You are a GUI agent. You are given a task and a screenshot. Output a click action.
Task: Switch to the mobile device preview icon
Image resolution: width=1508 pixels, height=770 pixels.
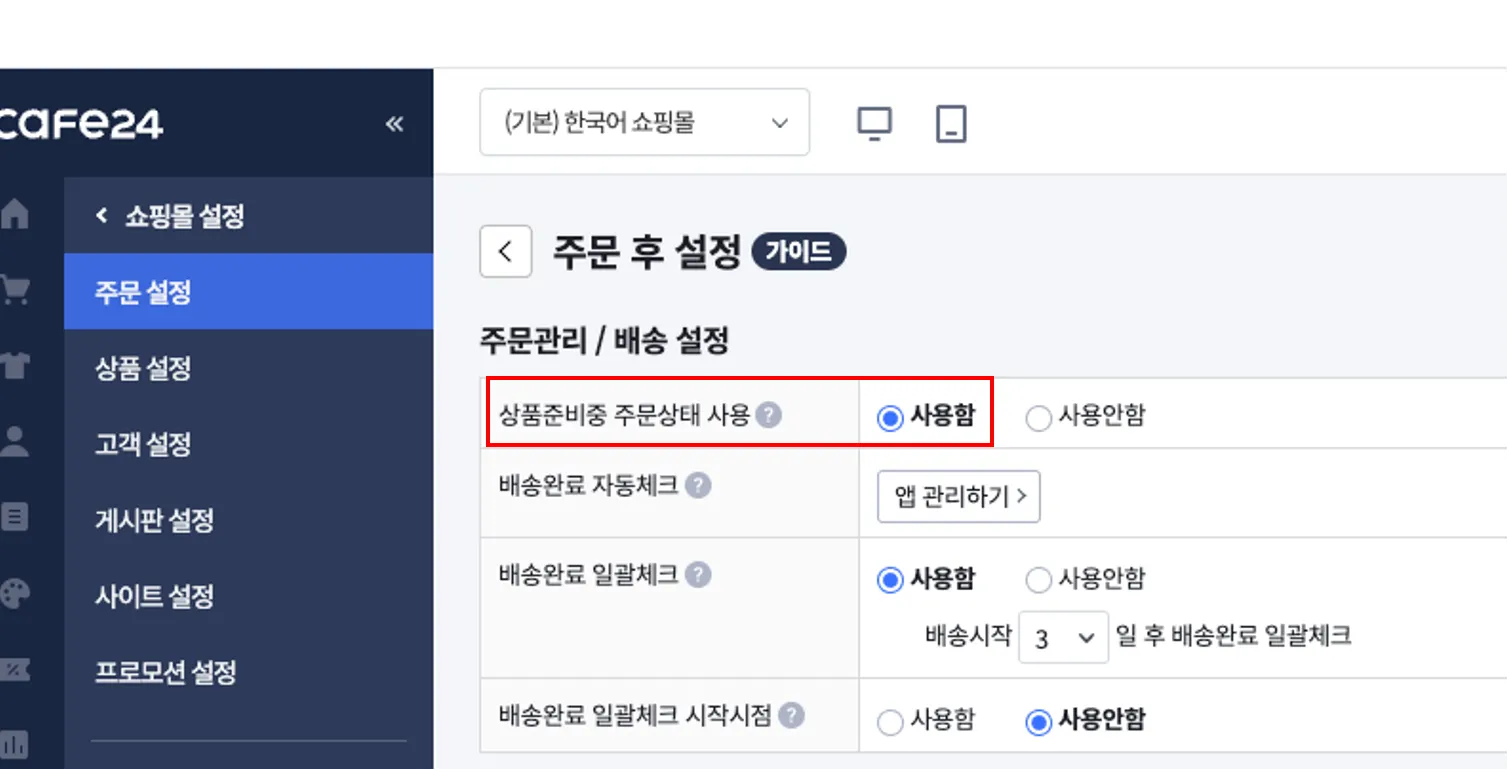tap(951, 124)
